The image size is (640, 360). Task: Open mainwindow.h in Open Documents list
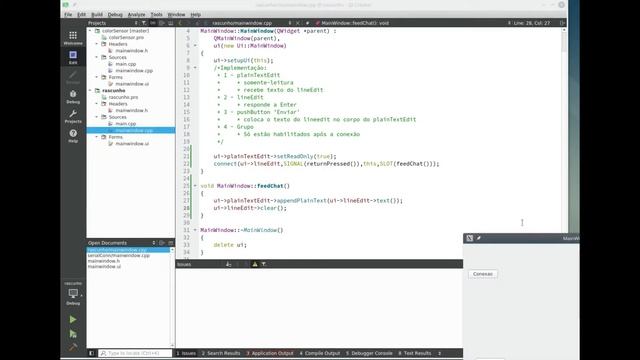[x=104, y=261]
